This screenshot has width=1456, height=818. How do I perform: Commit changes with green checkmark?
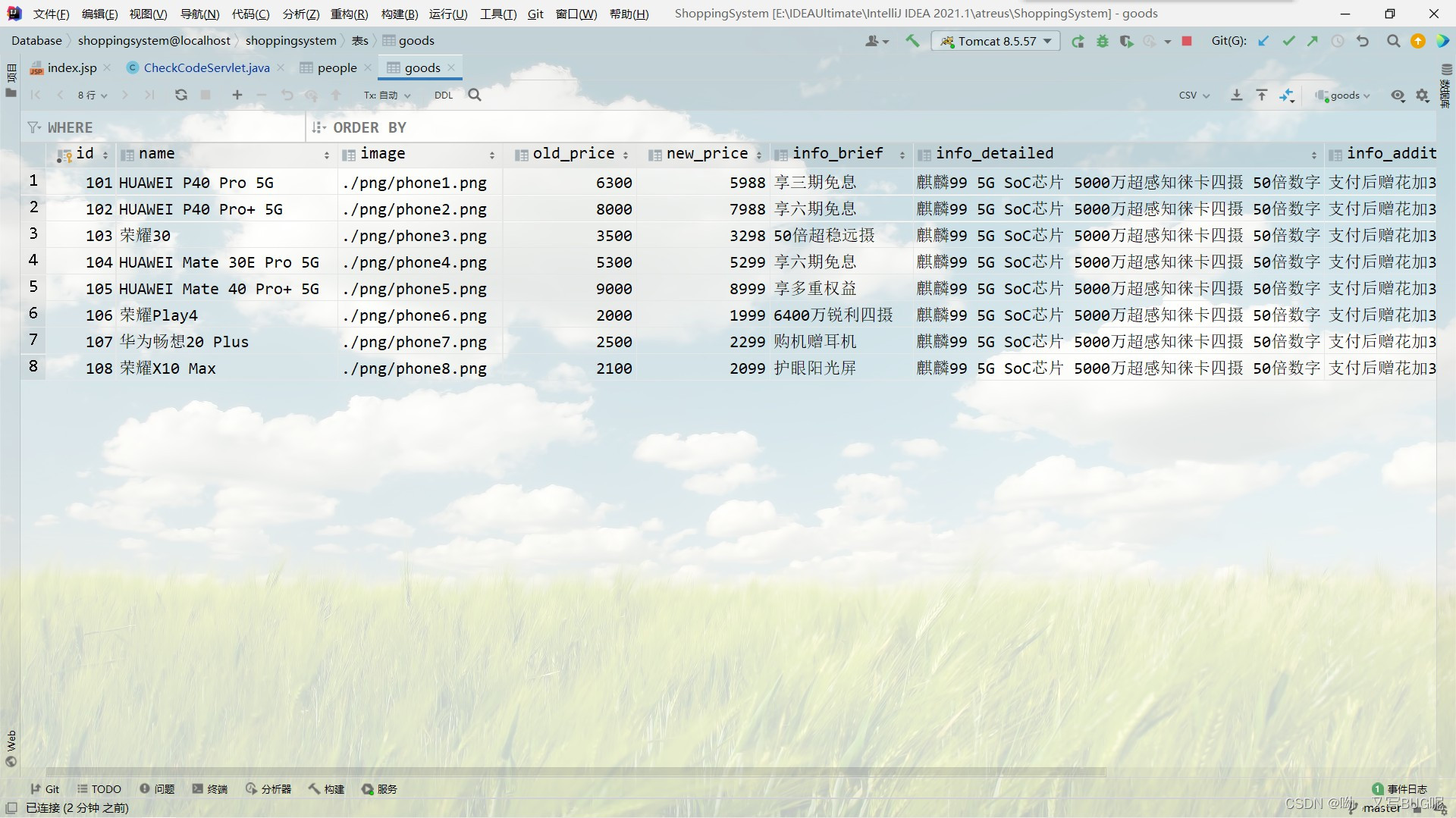1288,41
